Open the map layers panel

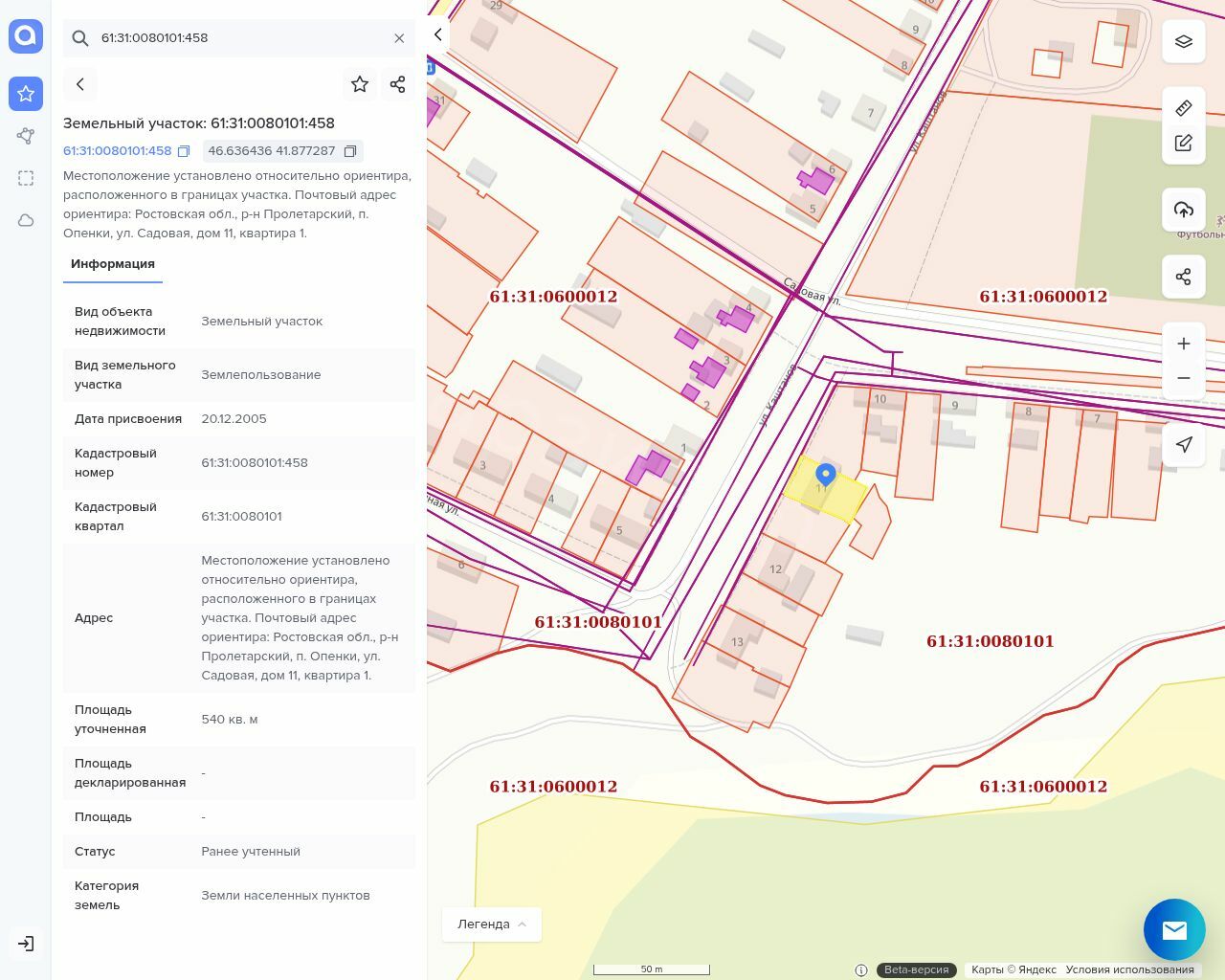pyautogui.click(x=1184, y=41)
